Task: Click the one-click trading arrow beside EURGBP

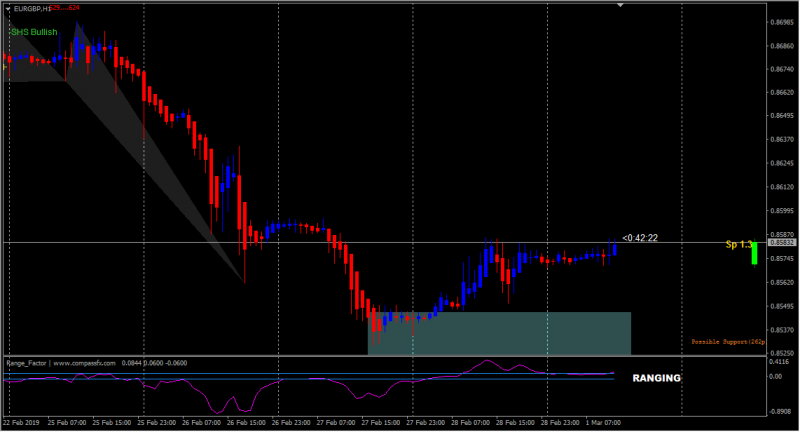Action: [x=8, y=9]
